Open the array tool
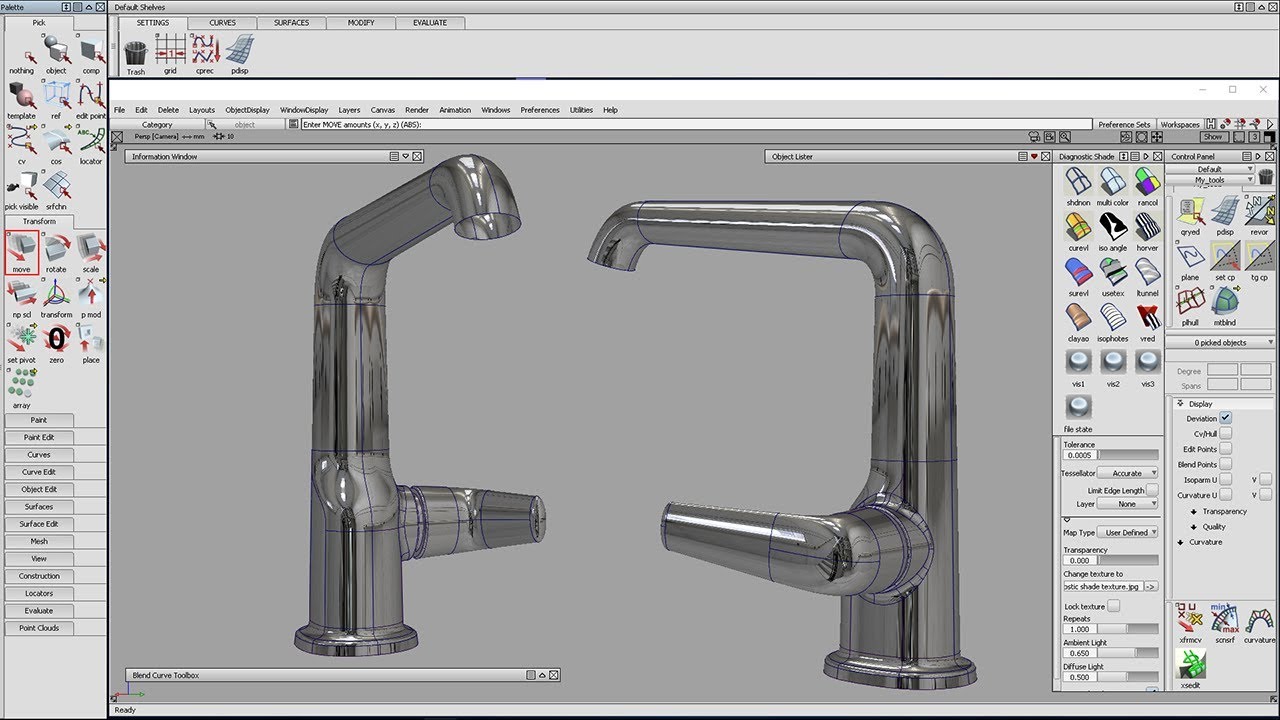The image size is (1280, 720). 21,388
